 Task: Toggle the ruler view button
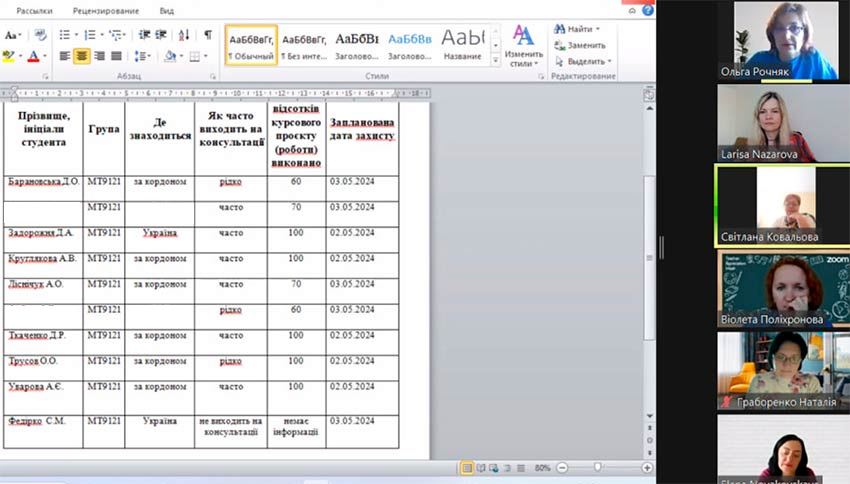(x=649, y=94)
